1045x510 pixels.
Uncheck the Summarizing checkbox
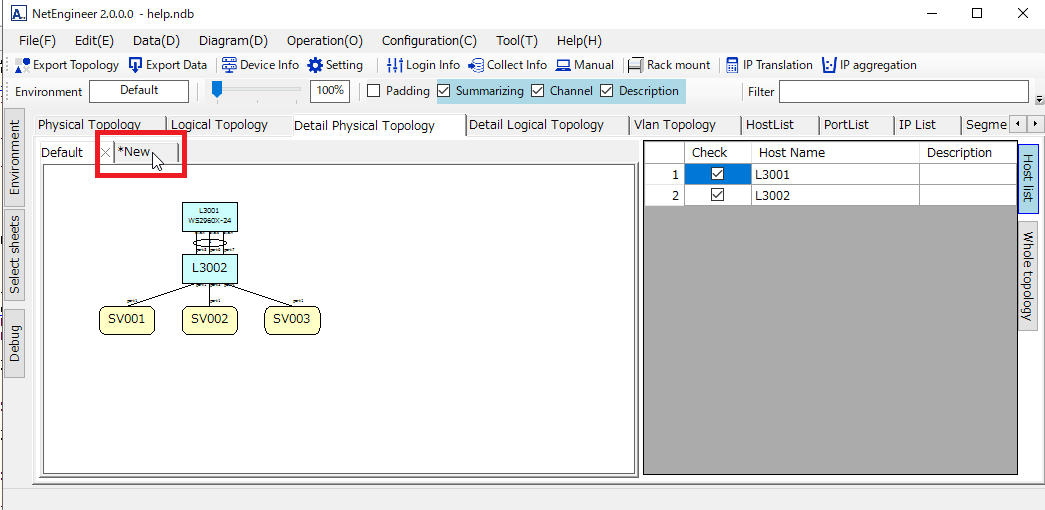445,91
